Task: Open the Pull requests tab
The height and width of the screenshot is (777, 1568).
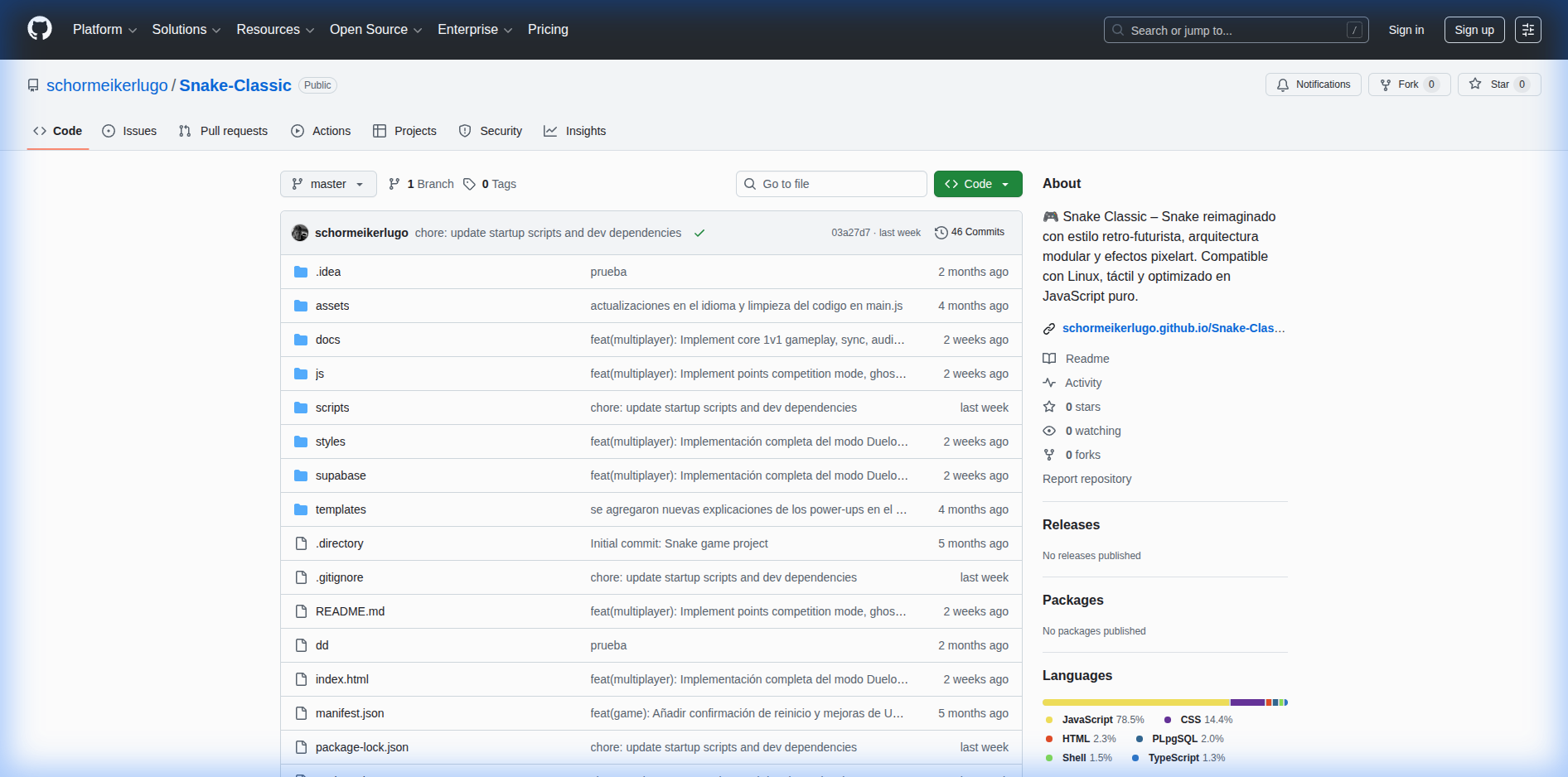Action: coord(224,131)
